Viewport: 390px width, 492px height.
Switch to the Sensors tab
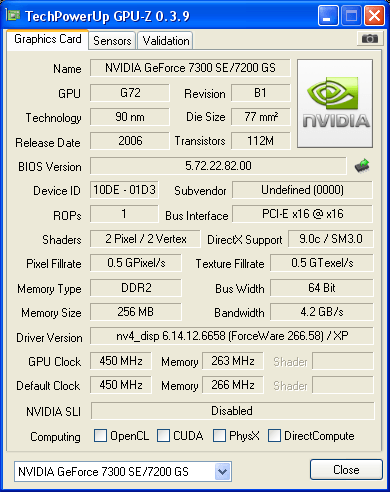point(112,41)
